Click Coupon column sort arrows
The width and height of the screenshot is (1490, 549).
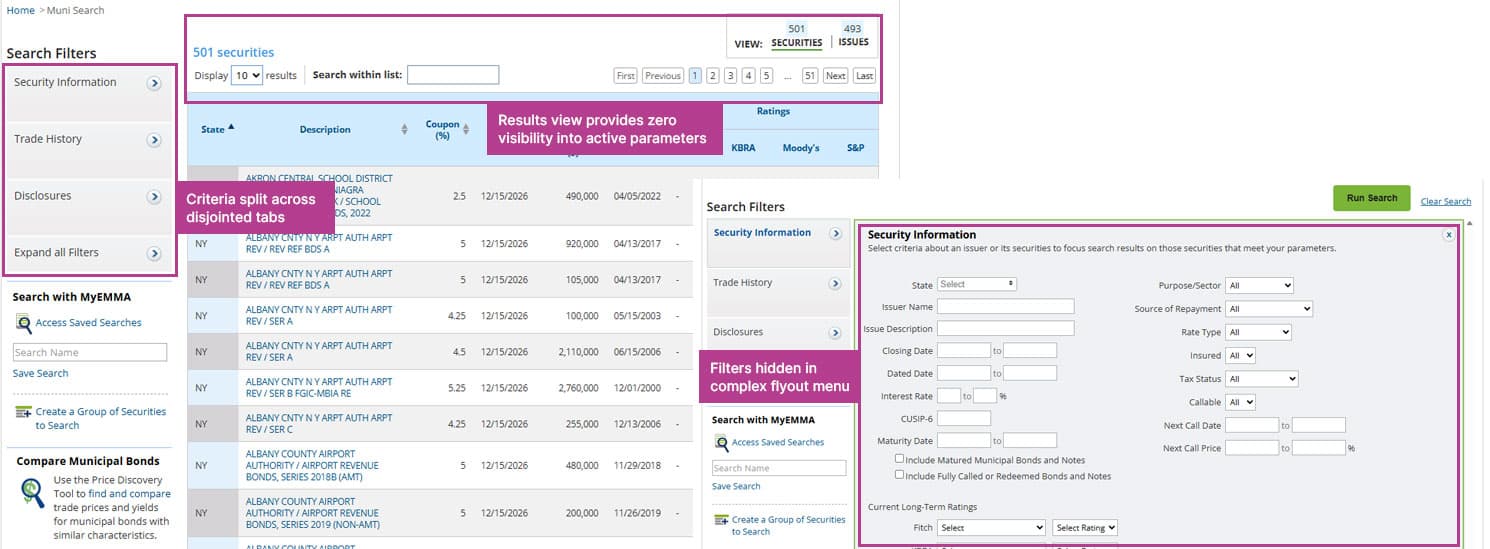pos(466,130)
